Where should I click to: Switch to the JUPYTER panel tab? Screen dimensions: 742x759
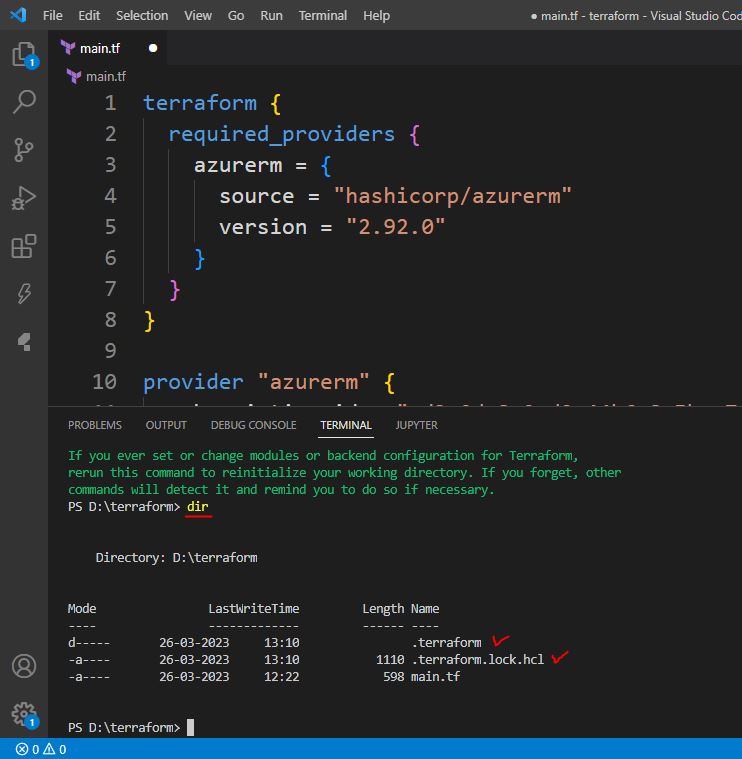(x=416, y=425)
